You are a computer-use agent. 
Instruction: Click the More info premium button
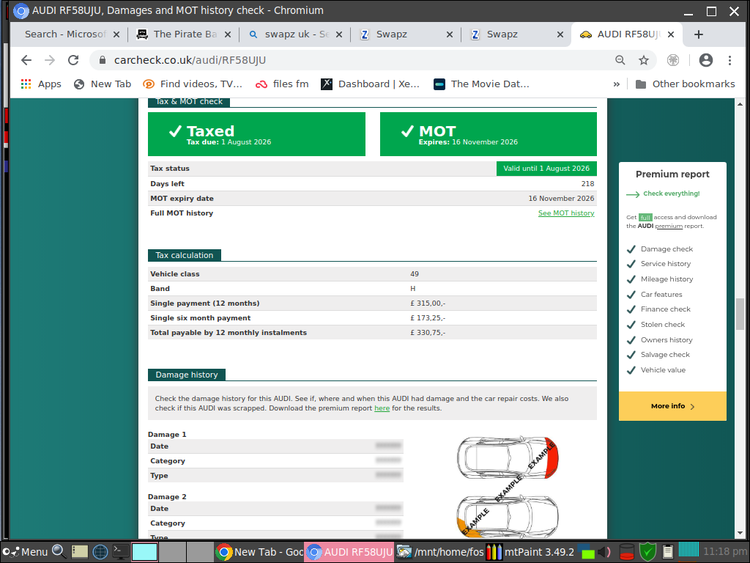[x=672, y=406]
